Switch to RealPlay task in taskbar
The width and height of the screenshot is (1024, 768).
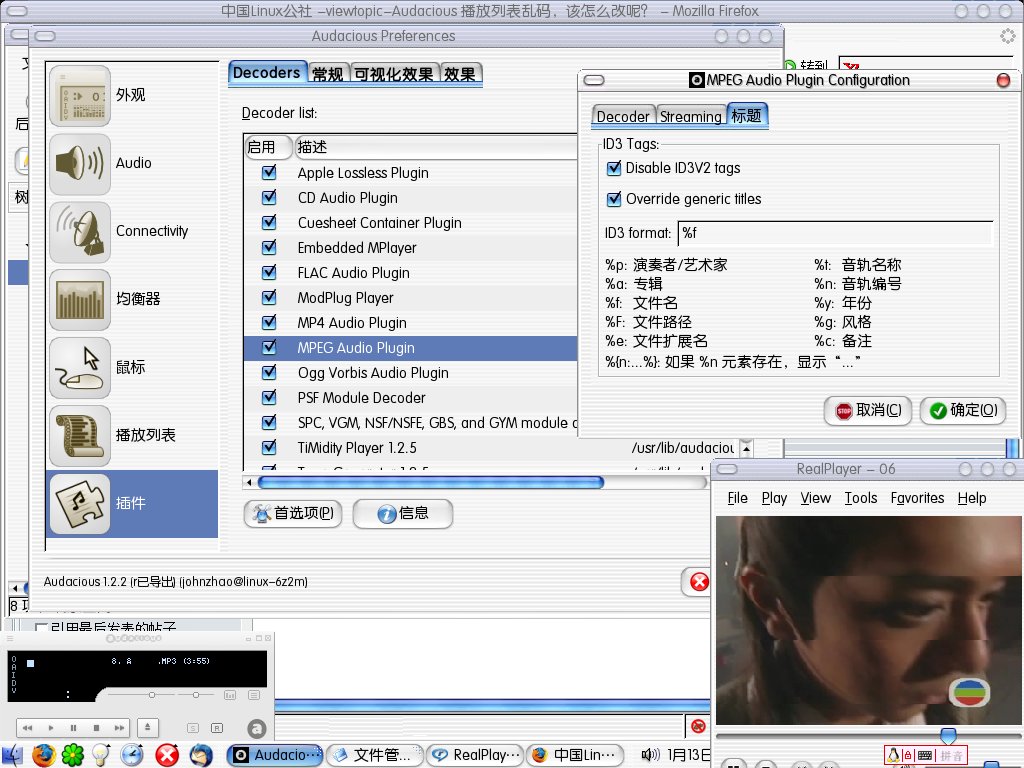coord(475,756)
